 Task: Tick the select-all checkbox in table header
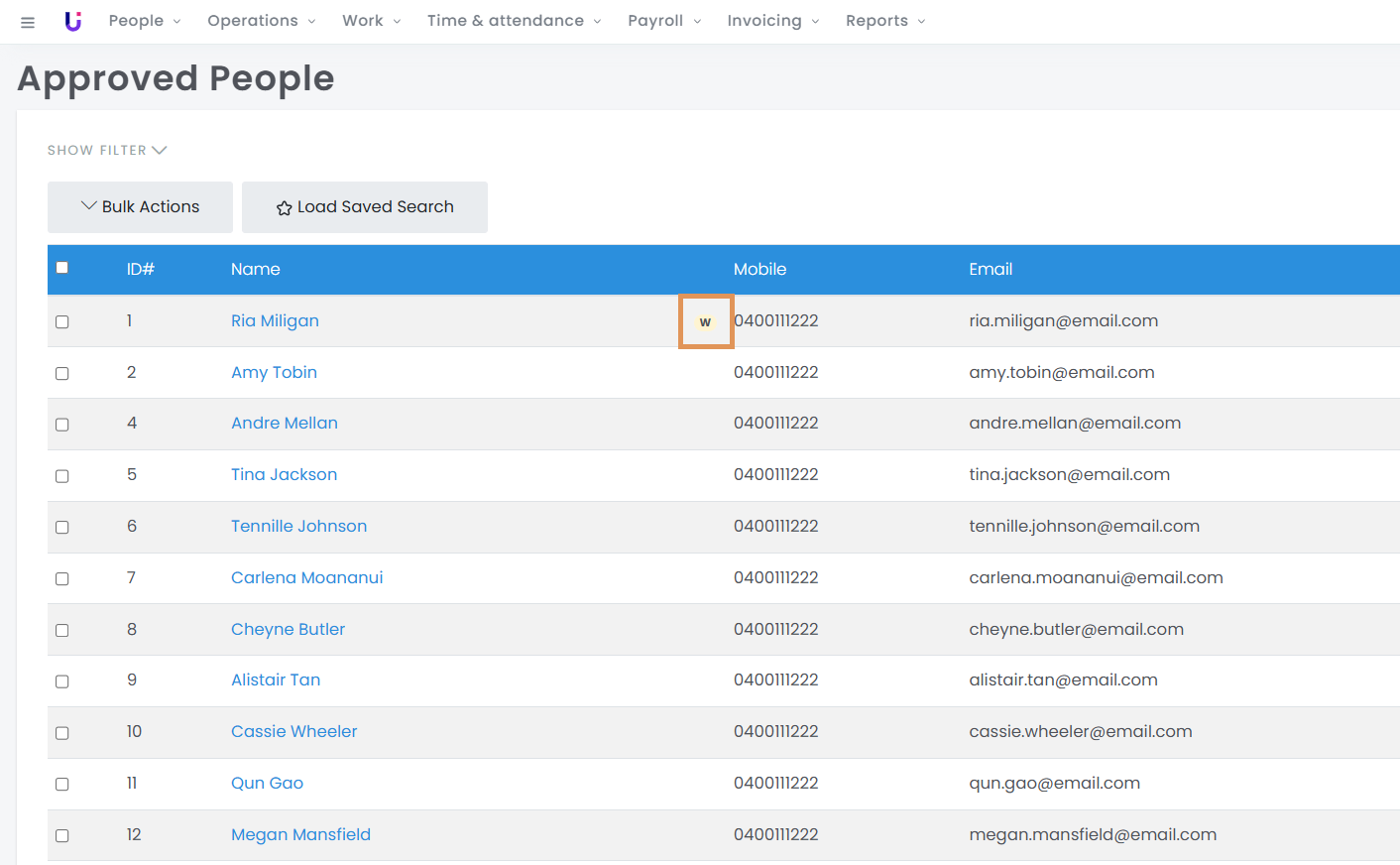pos(62,268)
